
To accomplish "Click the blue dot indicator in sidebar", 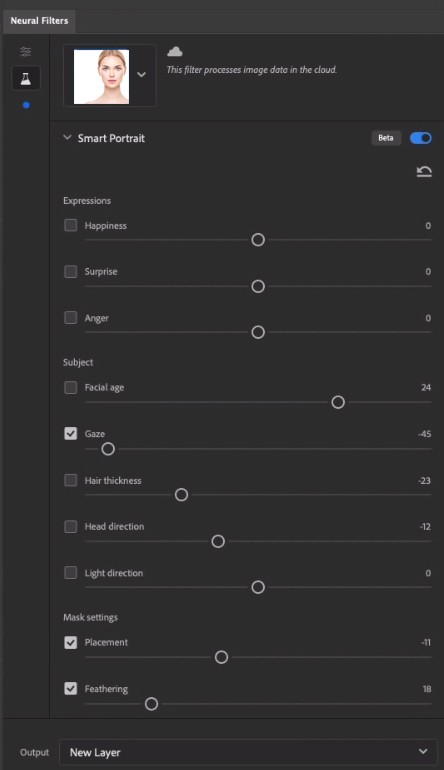I will pos(26,105).
